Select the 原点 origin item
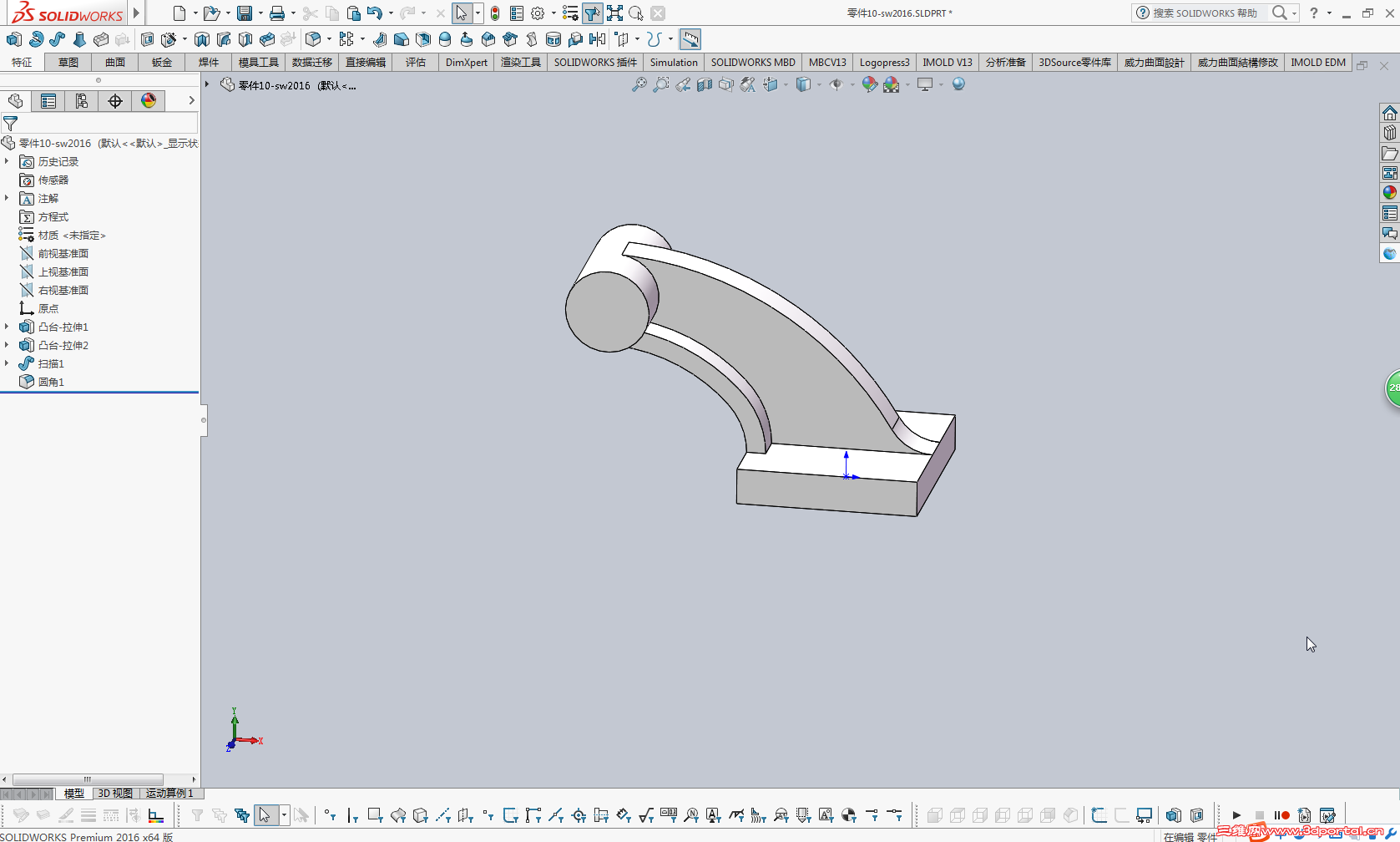The image size is (1400, 842). coord(48,308)
